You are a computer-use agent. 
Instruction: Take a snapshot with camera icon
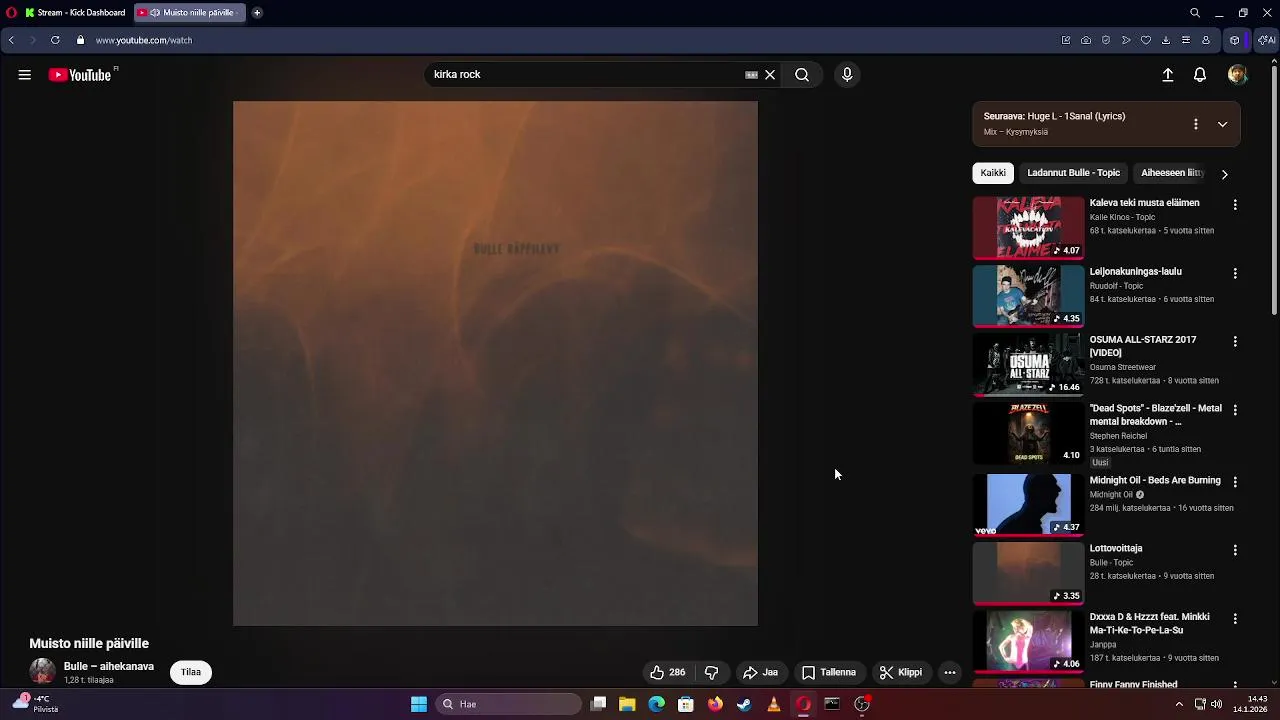(x=1086, y=40)
